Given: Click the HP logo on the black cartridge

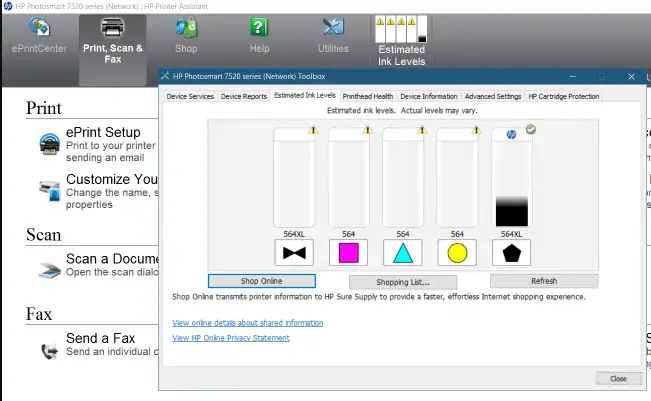Looking at the screenshot, I should coord(511,134).
